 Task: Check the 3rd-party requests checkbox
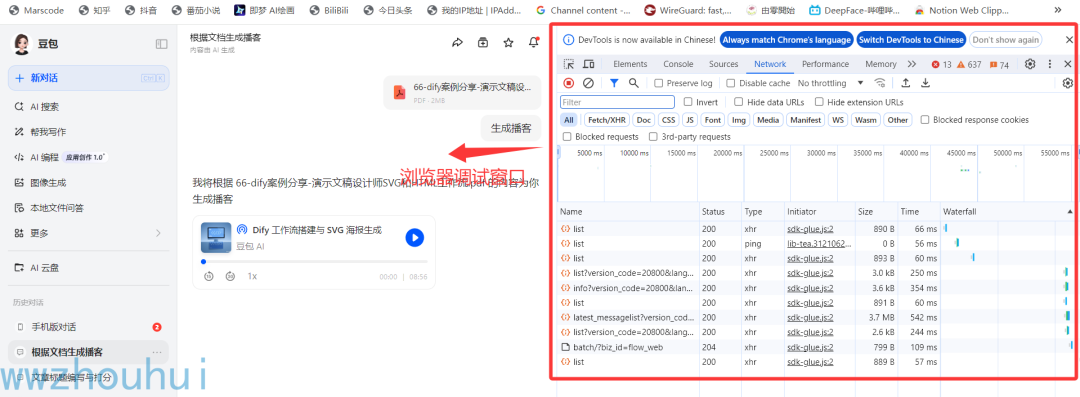click(653, 136)
